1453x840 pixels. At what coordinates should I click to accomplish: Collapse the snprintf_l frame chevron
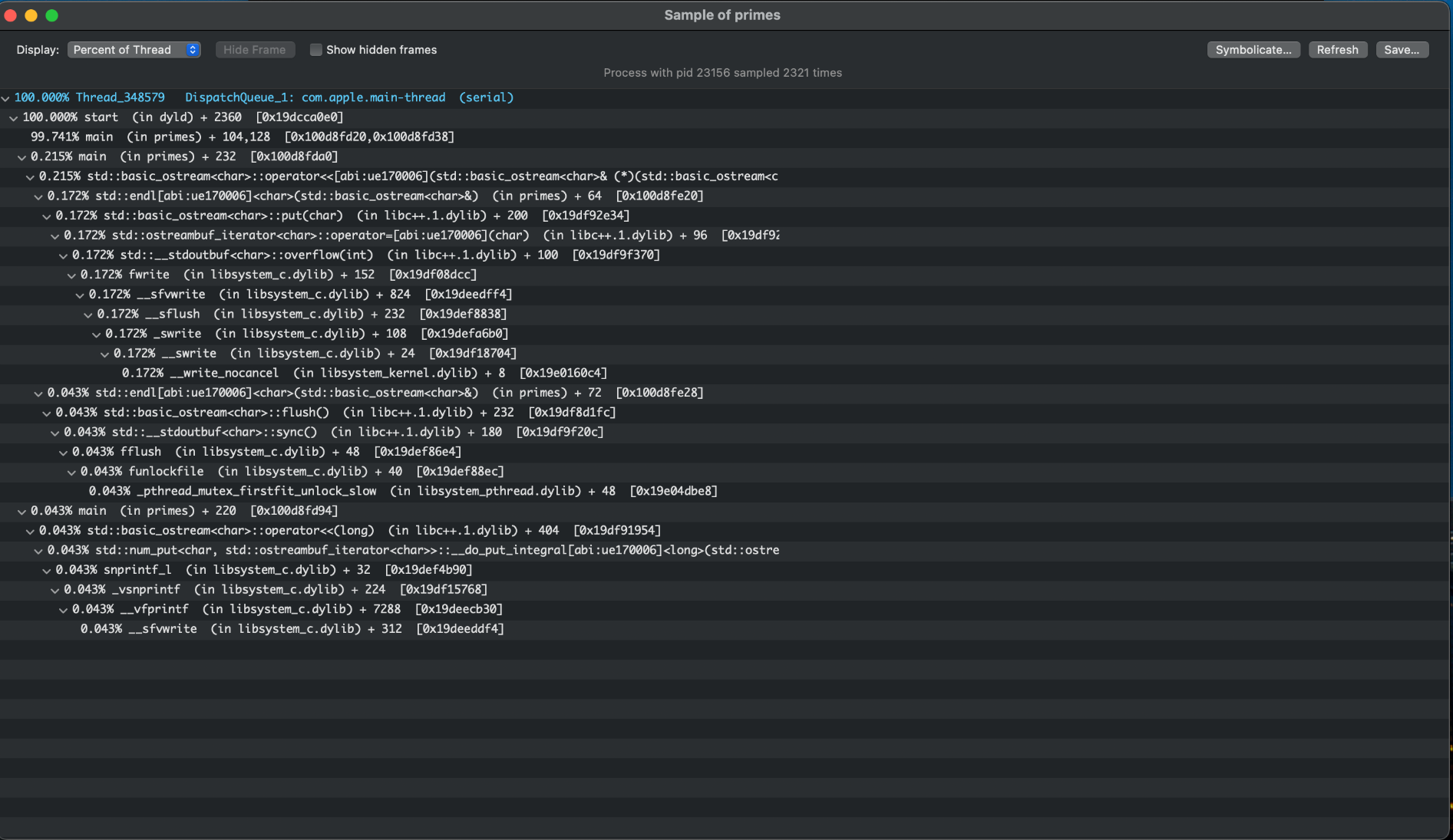[x=47, y=571]
